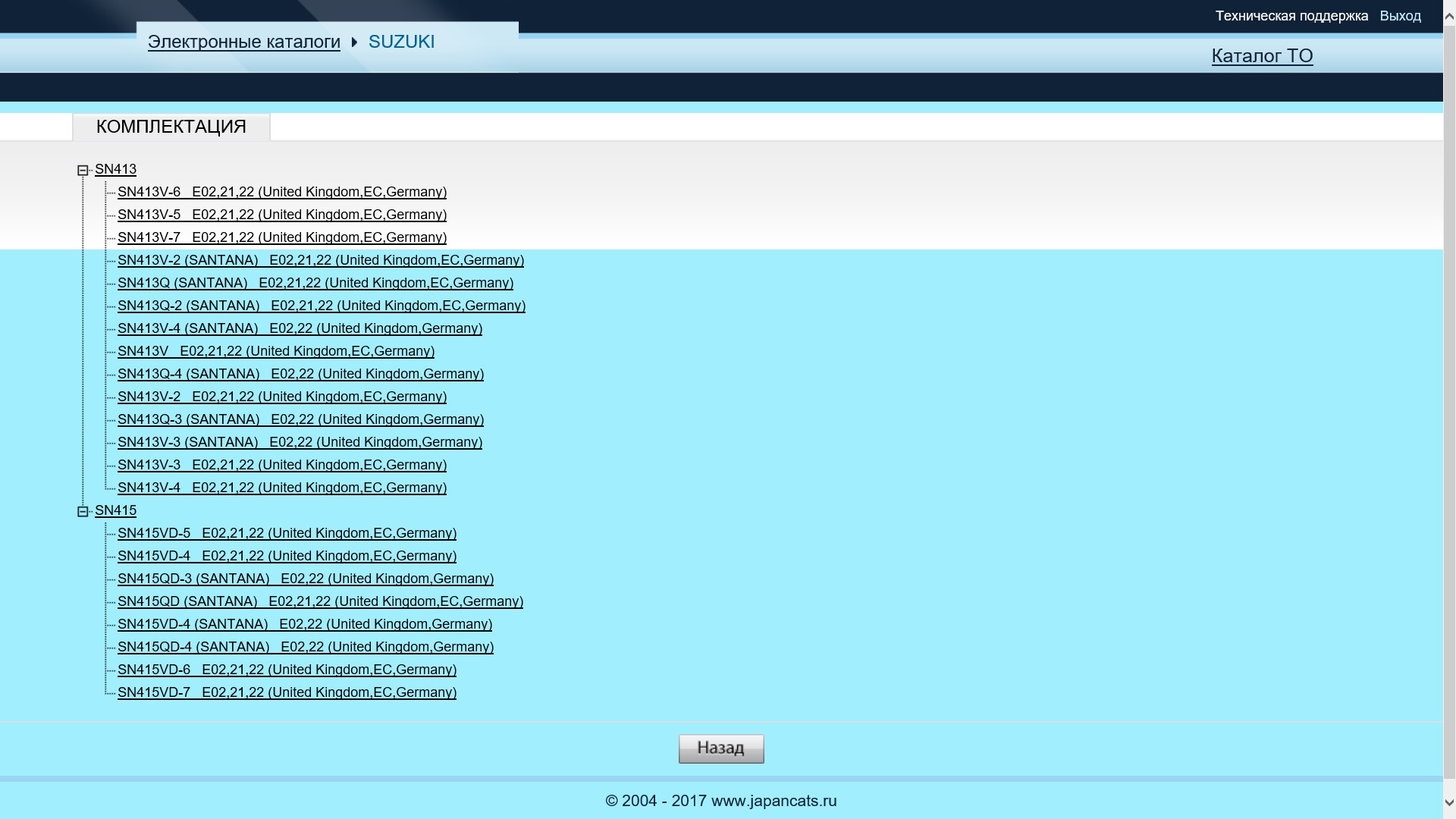This screenshot has width=1456, height=819.
Task: Select SN415VD-5 E02,21,22 entry
Action: click(x=287, y=533)
